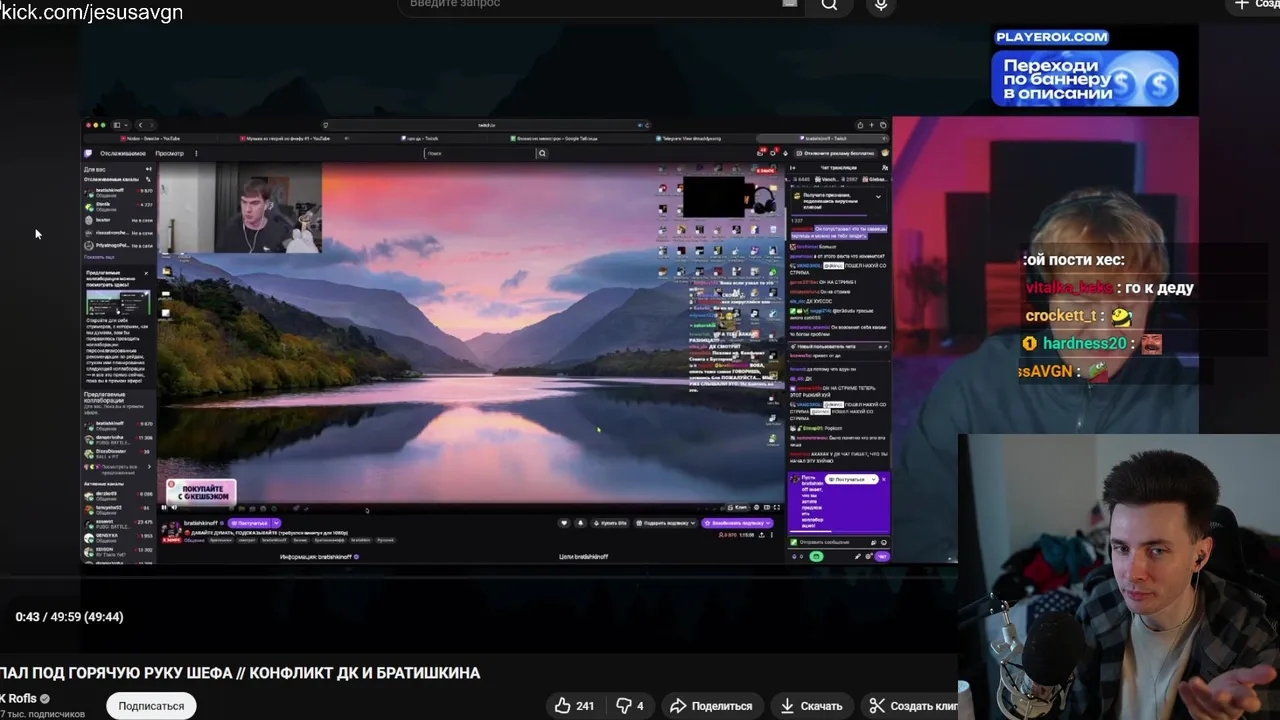Image resolution: width=1280 pixels, height=720 pixels.
Task: Like the video with the thumbs-up 241 button
Action: point(575,706)
